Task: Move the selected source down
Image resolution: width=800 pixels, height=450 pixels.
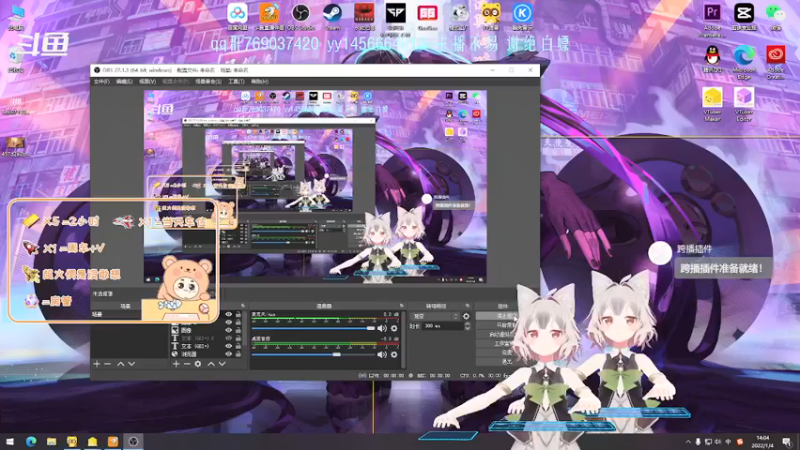Action: point(222,364)
